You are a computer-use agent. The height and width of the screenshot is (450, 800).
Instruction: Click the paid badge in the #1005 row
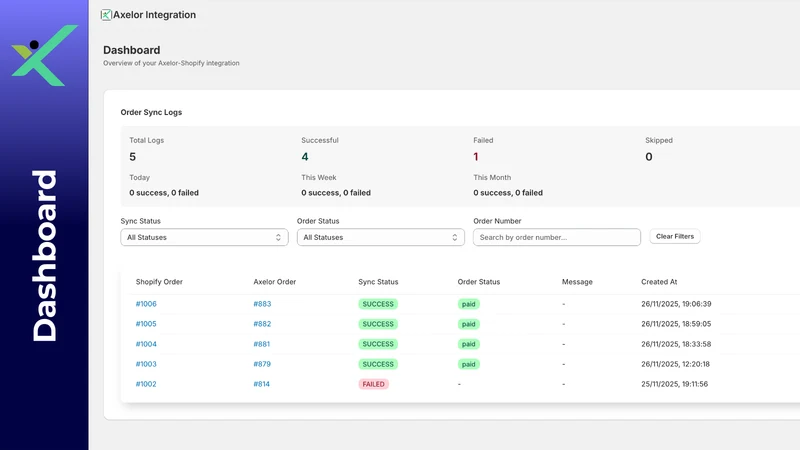[468, 324]
